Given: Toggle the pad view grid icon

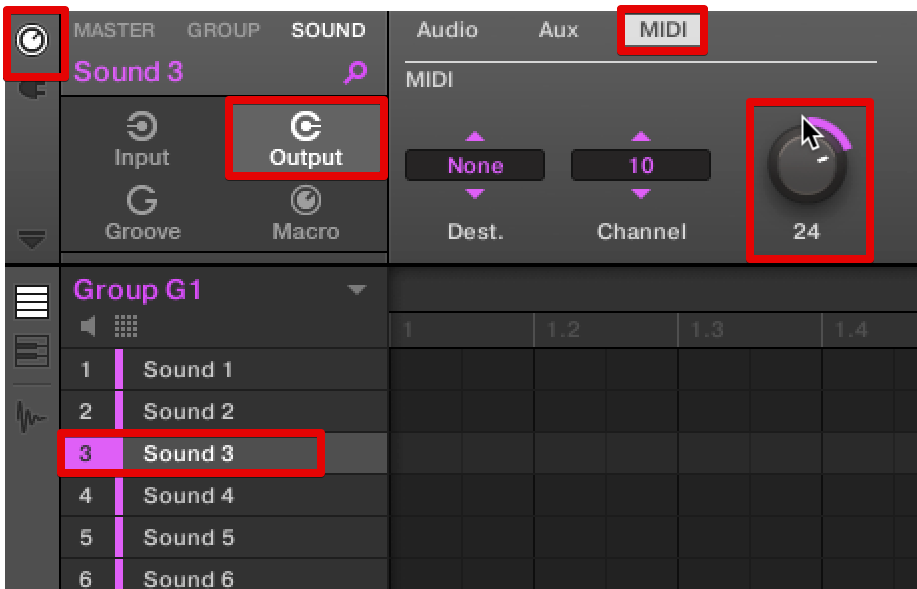Looking at the screenshot, I should tap(126, 325).
